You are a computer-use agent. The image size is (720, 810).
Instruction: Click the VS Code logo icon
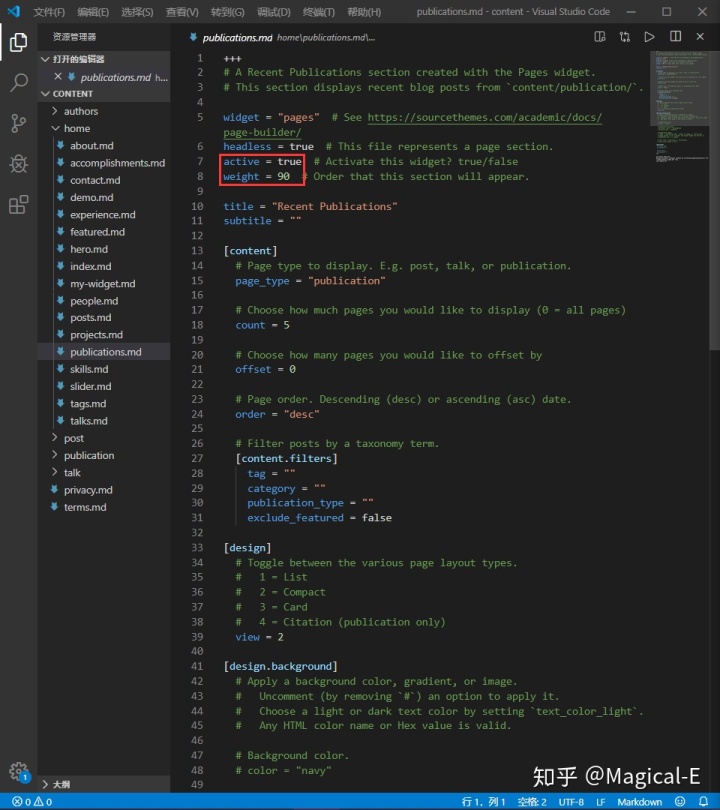click(x=14, y=11)
